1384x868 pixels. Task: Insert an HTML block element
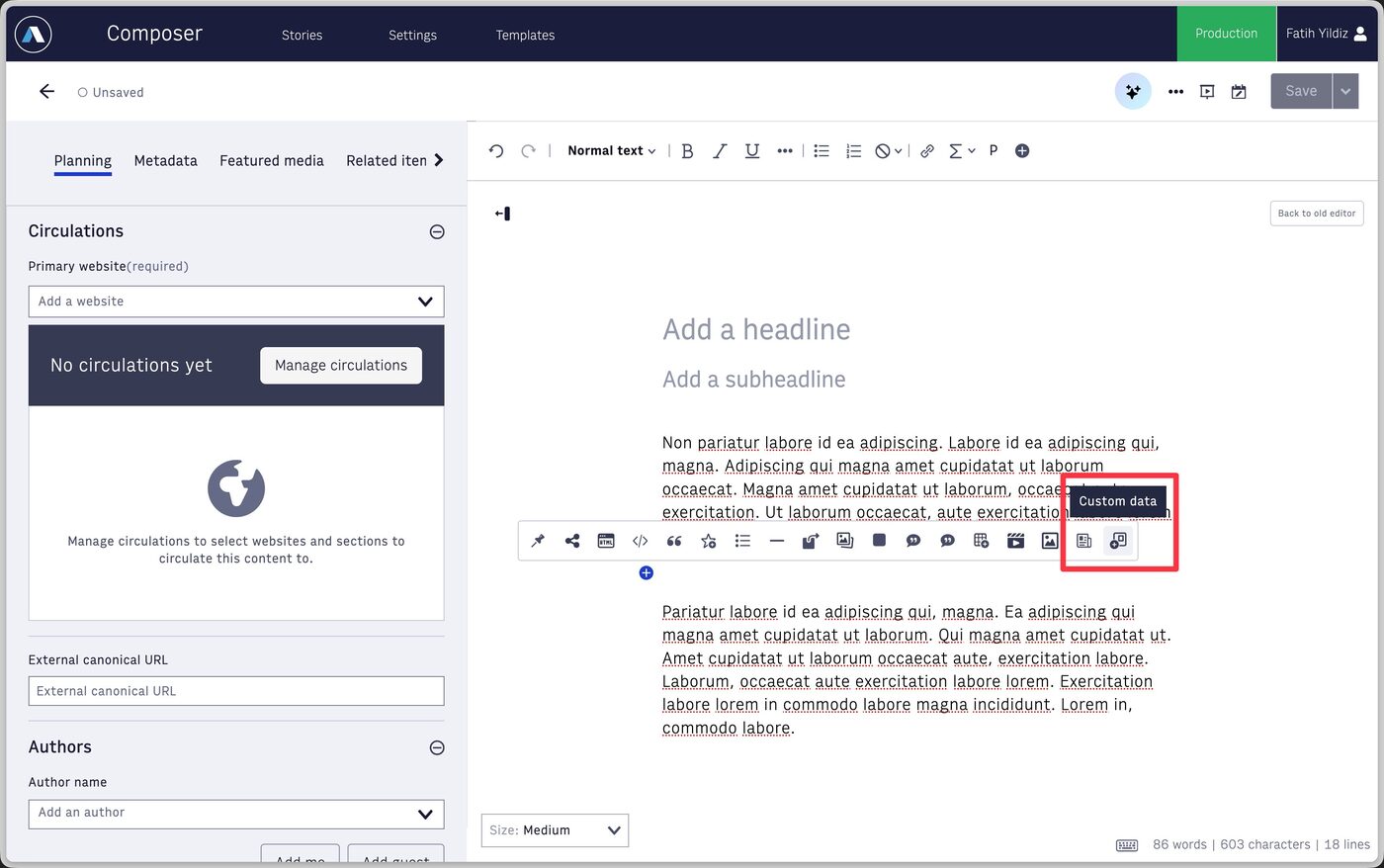[606, 541]
